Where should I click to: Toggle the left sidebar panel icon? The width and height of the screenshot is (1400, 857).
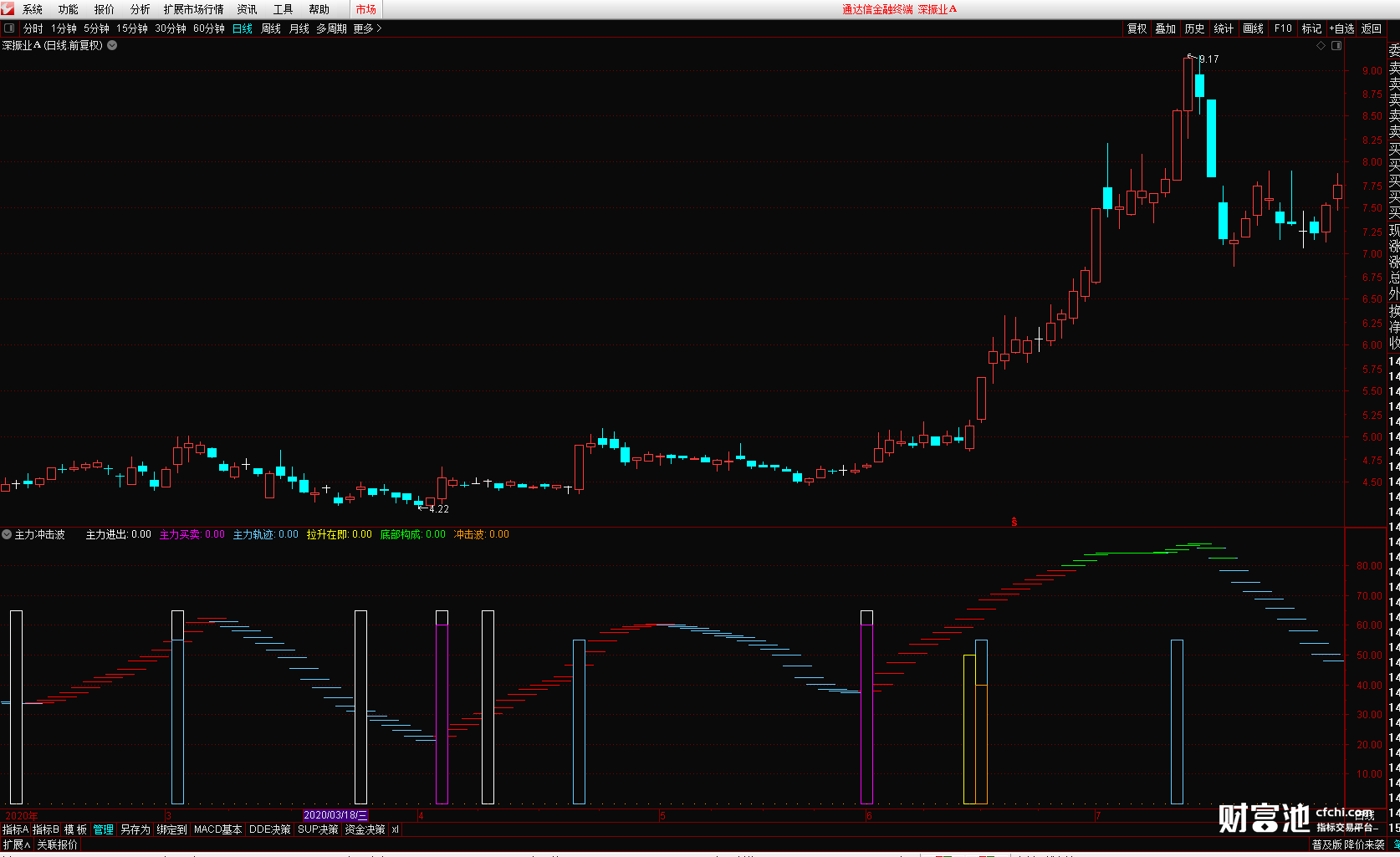9,28
